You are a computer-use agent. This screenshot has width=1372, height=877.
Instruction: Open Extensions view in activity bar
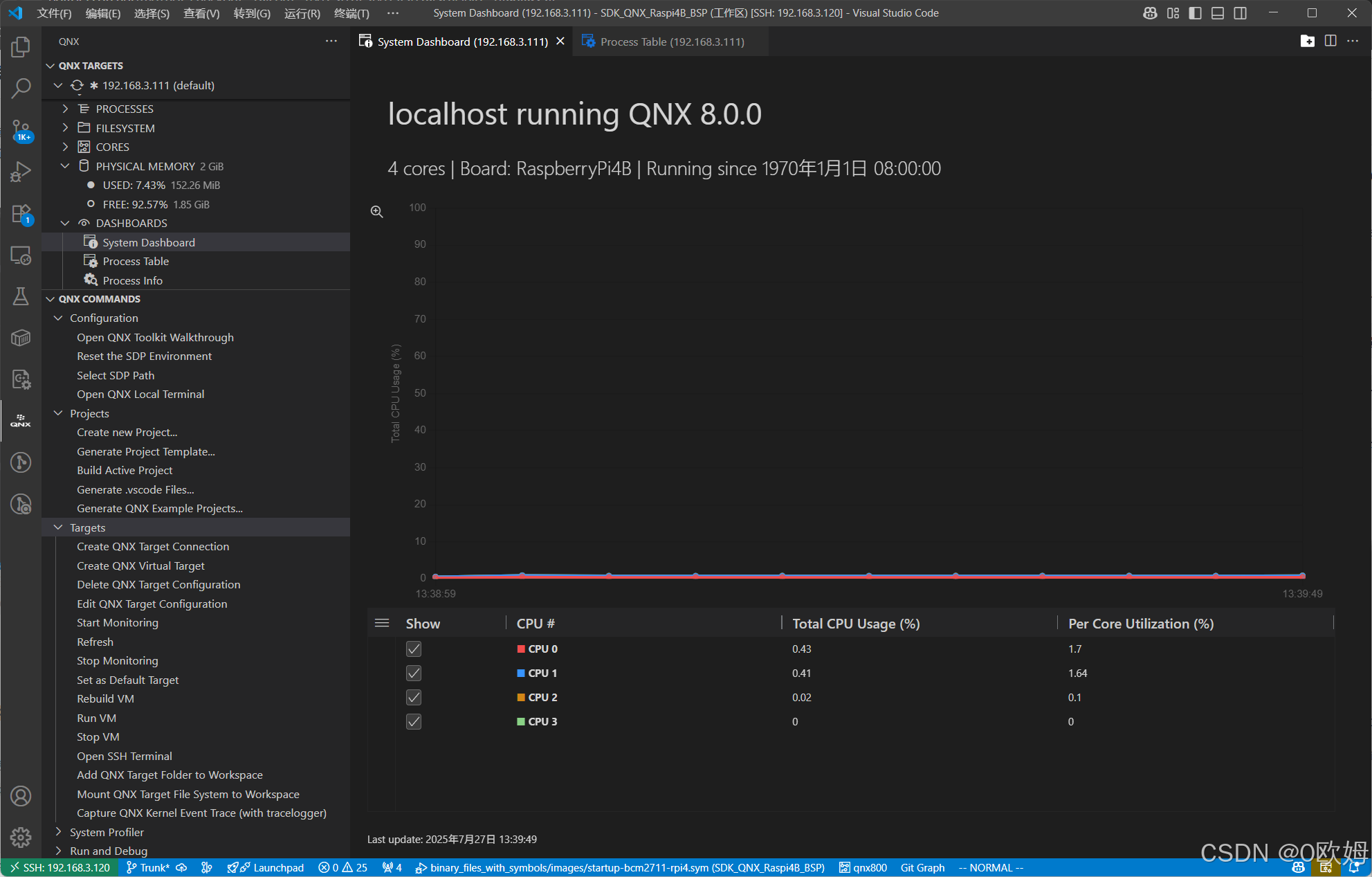[21, 213]
